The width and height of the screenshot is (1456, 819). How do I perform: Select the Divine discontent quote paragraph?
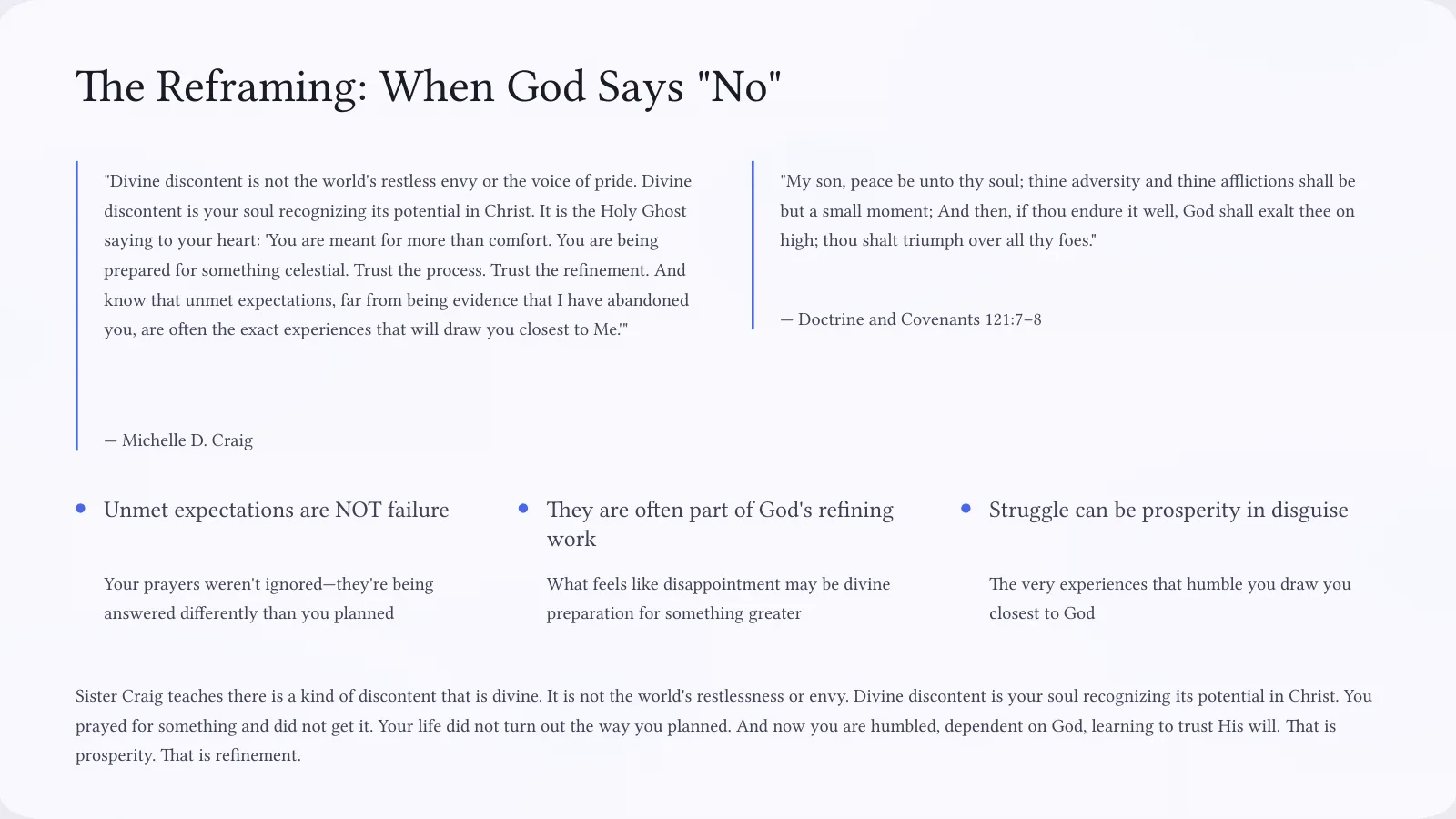click(398, 255)
